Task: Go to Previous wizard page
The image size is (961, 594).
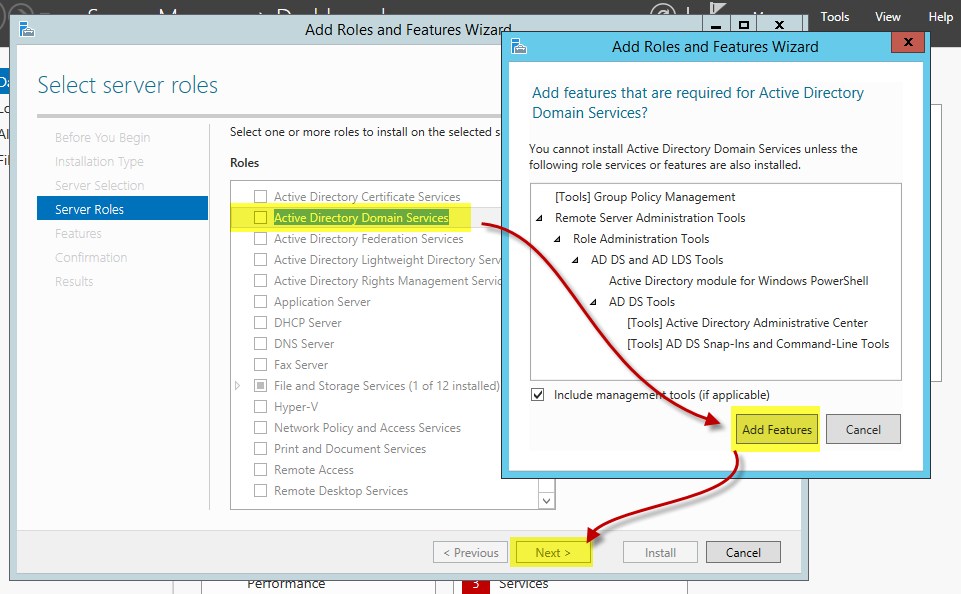Action: click(470, 552)
